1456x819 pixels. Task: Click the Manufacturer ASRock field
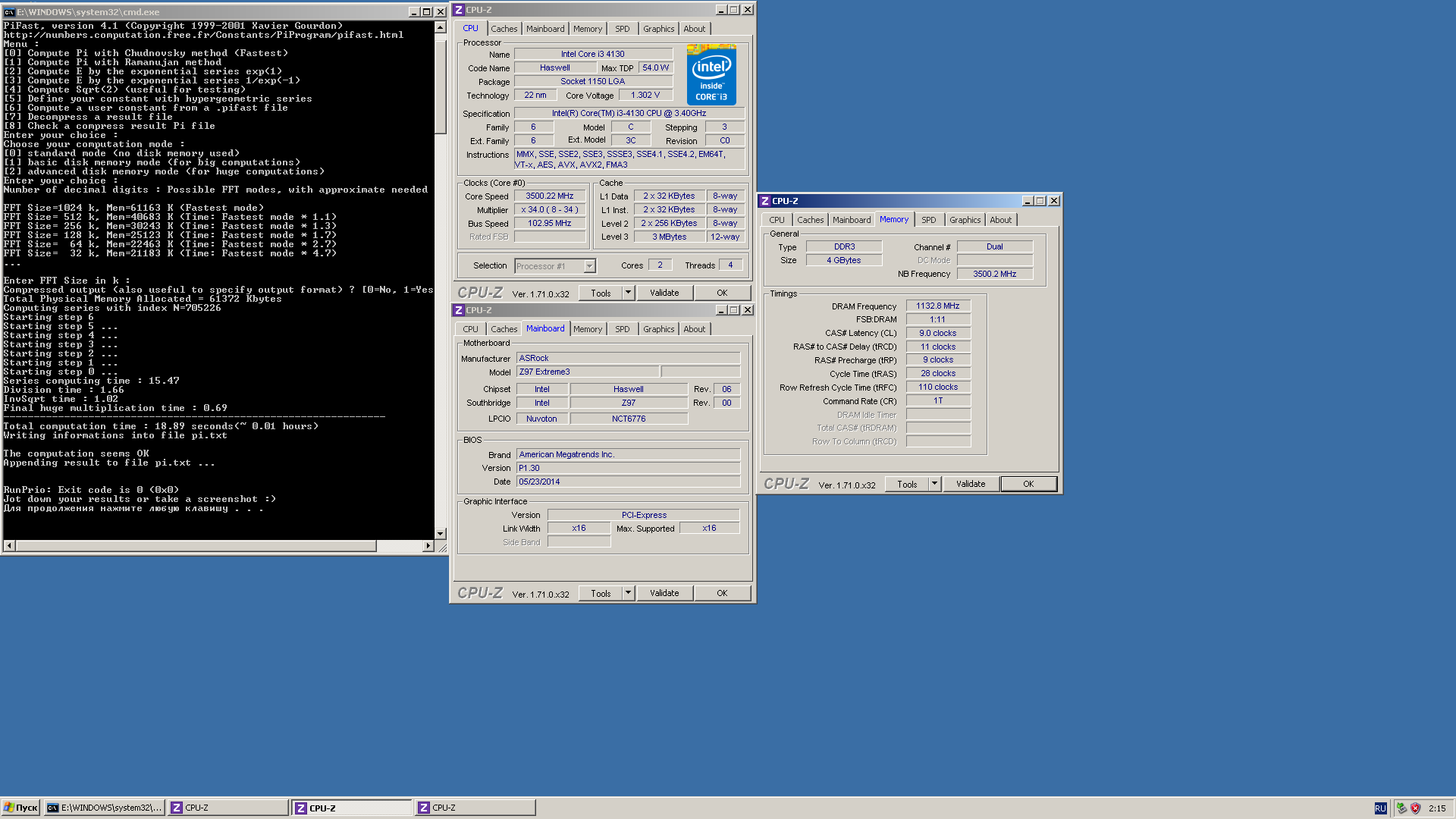[x=628, y=358]
